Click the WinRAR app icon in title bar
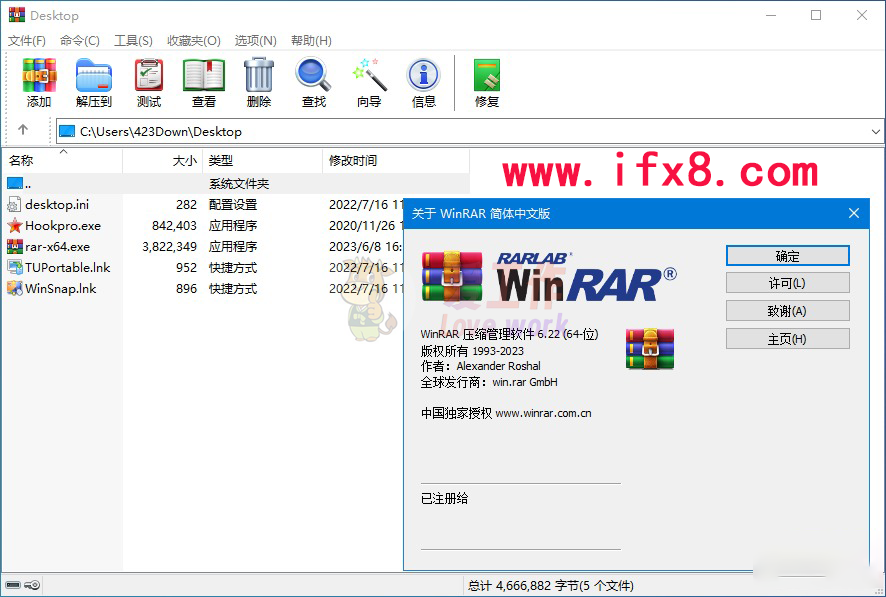Viewport: 886px width, 597px height. point(16,15)
